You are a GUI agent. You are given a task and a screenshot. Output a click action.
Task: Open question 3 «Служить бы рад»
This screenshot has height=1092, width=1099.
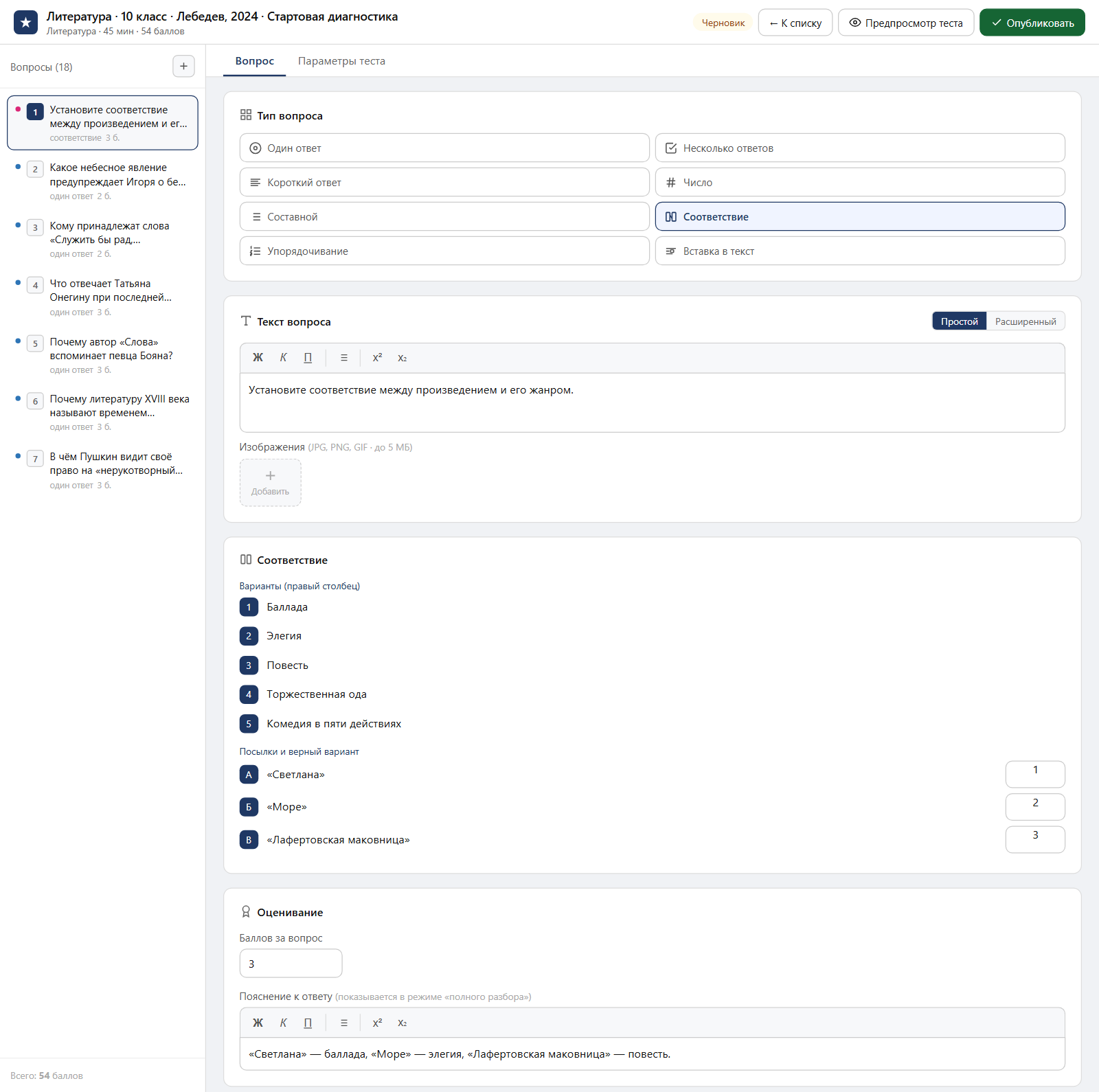(x=102, y=239)
